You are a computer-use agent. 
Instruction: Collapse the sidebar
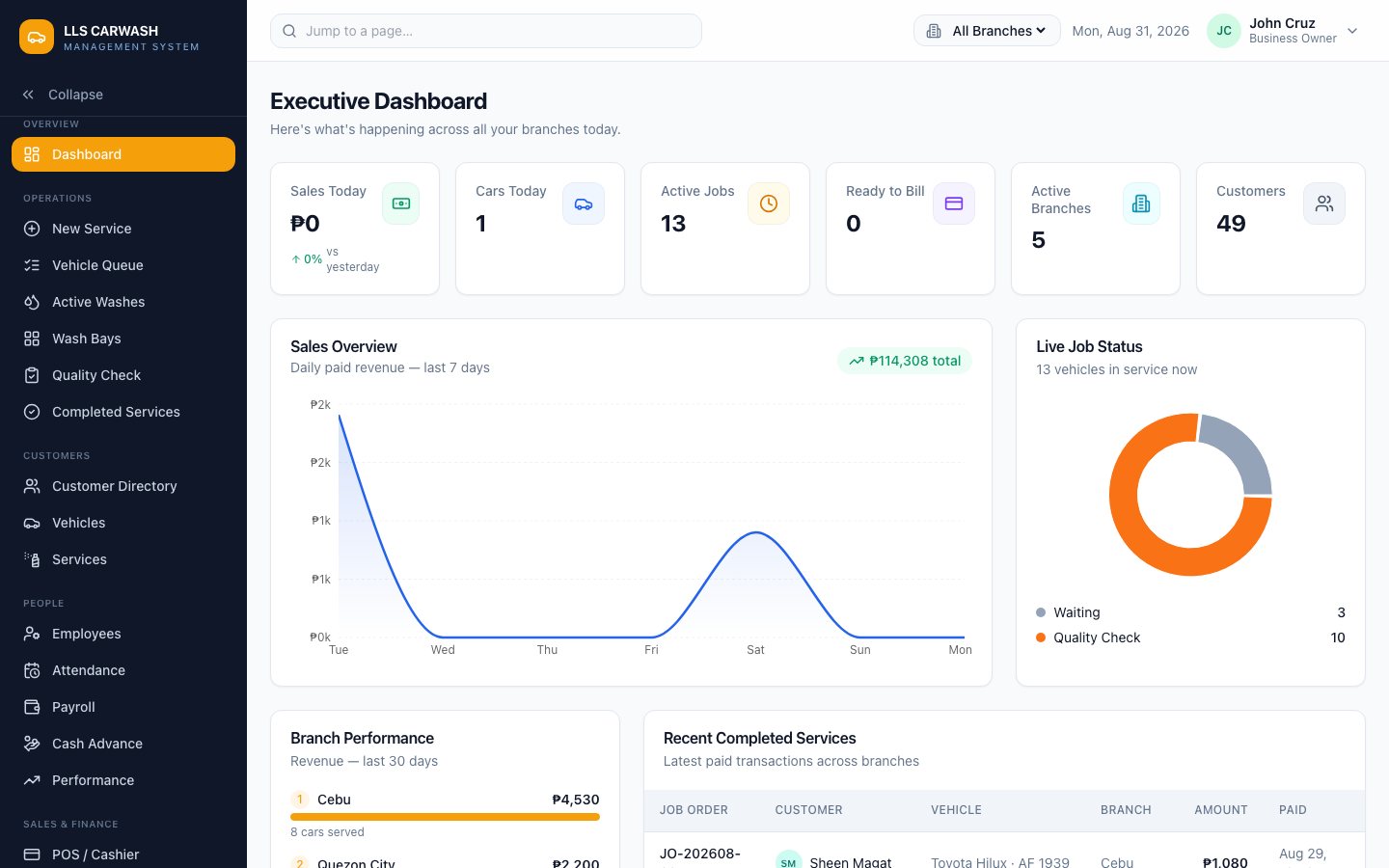[x=123, y=95]
